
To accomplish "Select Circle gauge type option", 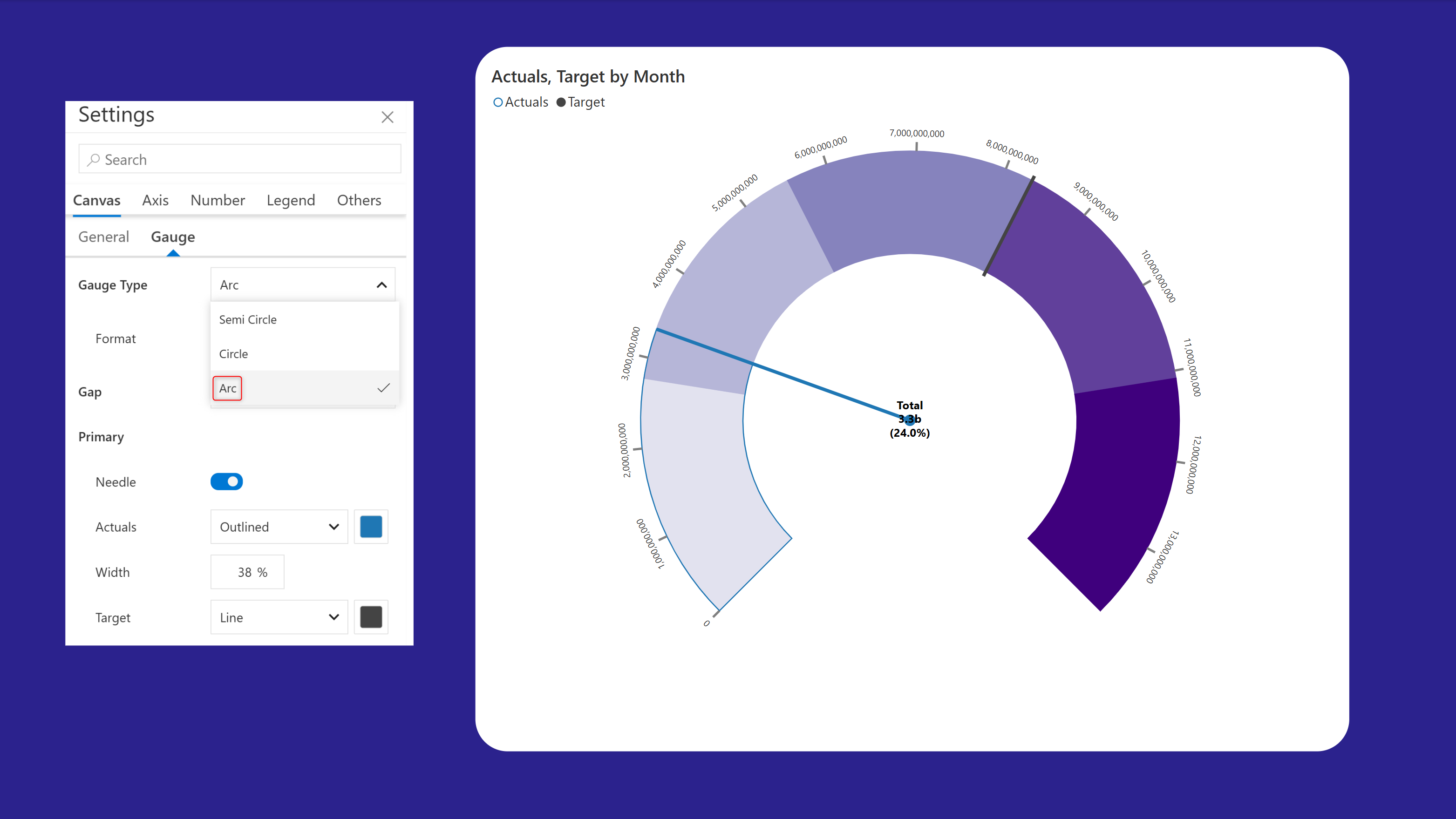I will (x=233, y=354).
